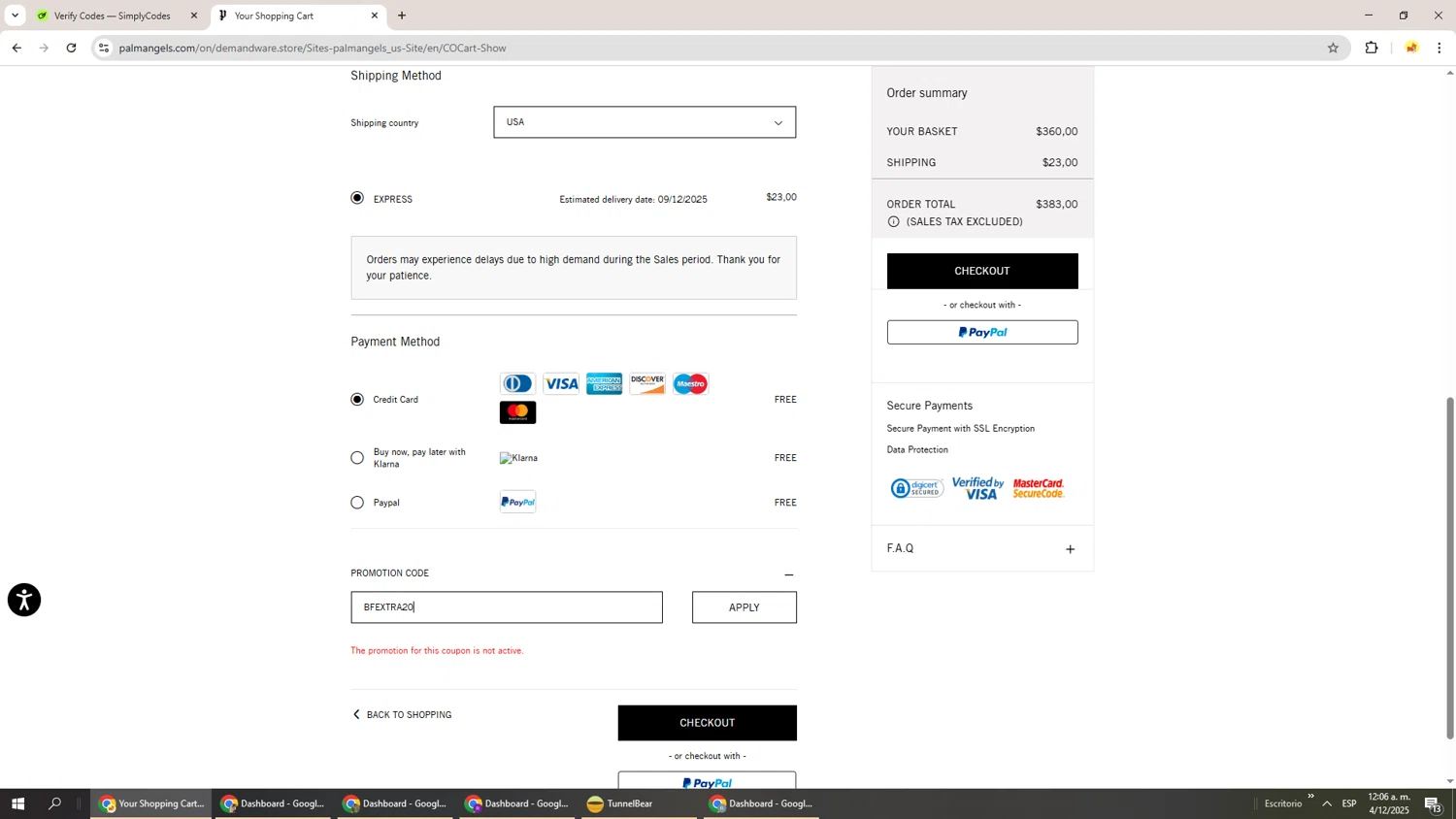Open a new browser tab
This screenshot has width=1456, height=819.
click(x=402, y=16)
